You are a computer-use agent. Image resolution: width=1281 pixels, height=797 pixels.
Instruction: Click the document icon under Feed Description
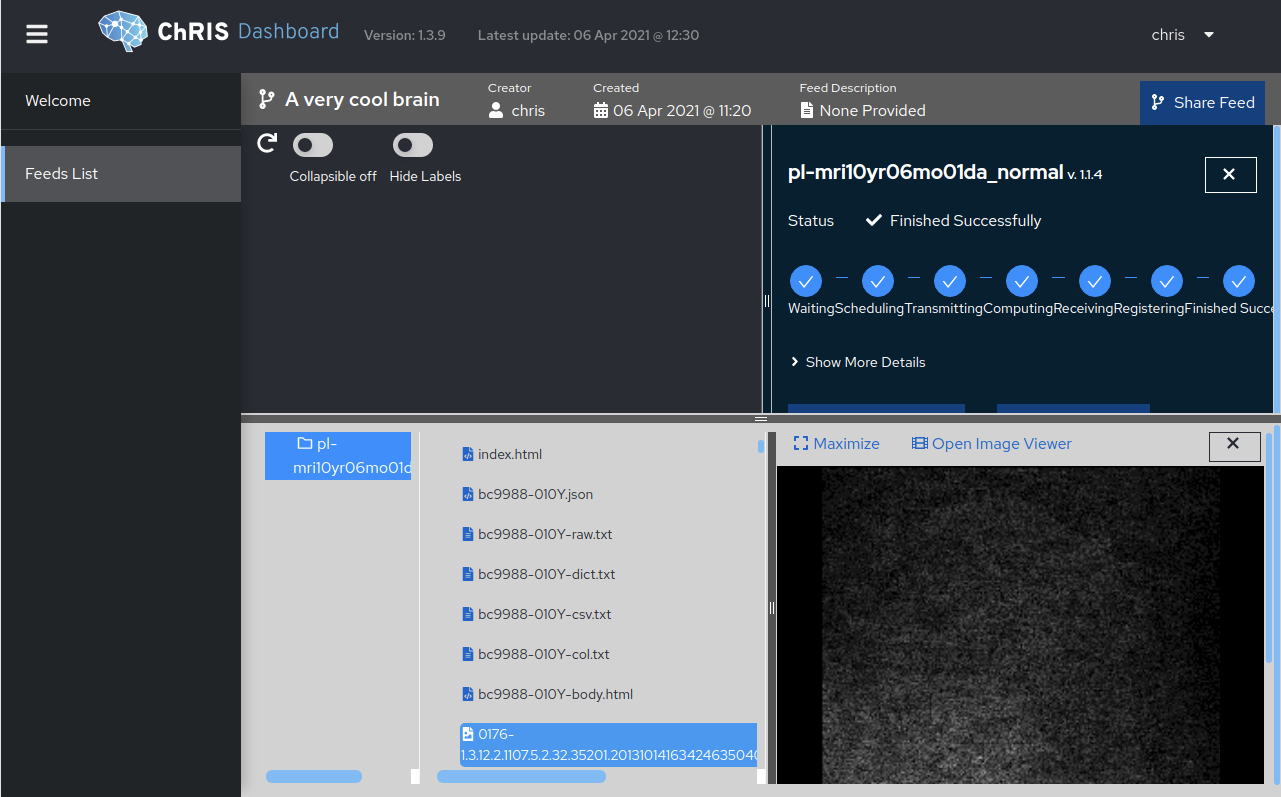point(807,111)
